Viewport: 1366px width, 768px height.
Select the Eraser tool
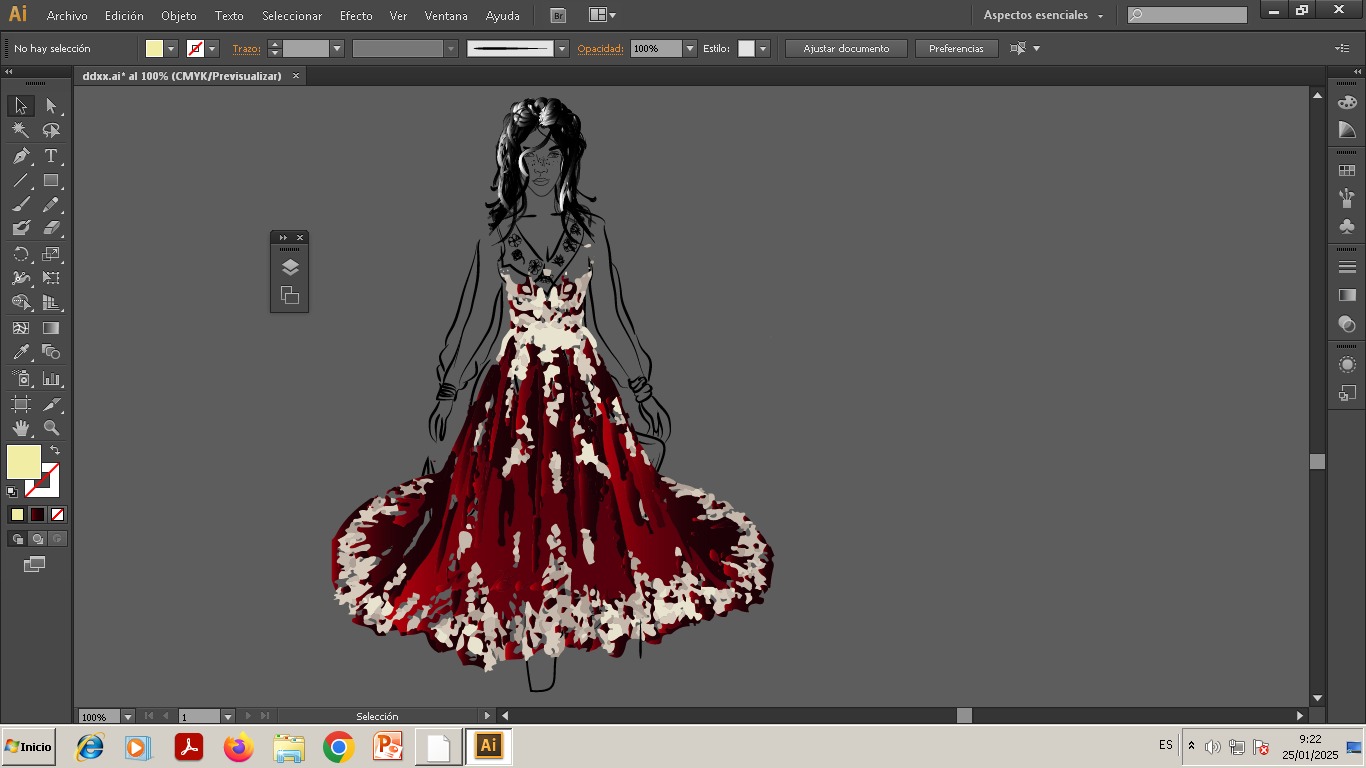[51, 229]
